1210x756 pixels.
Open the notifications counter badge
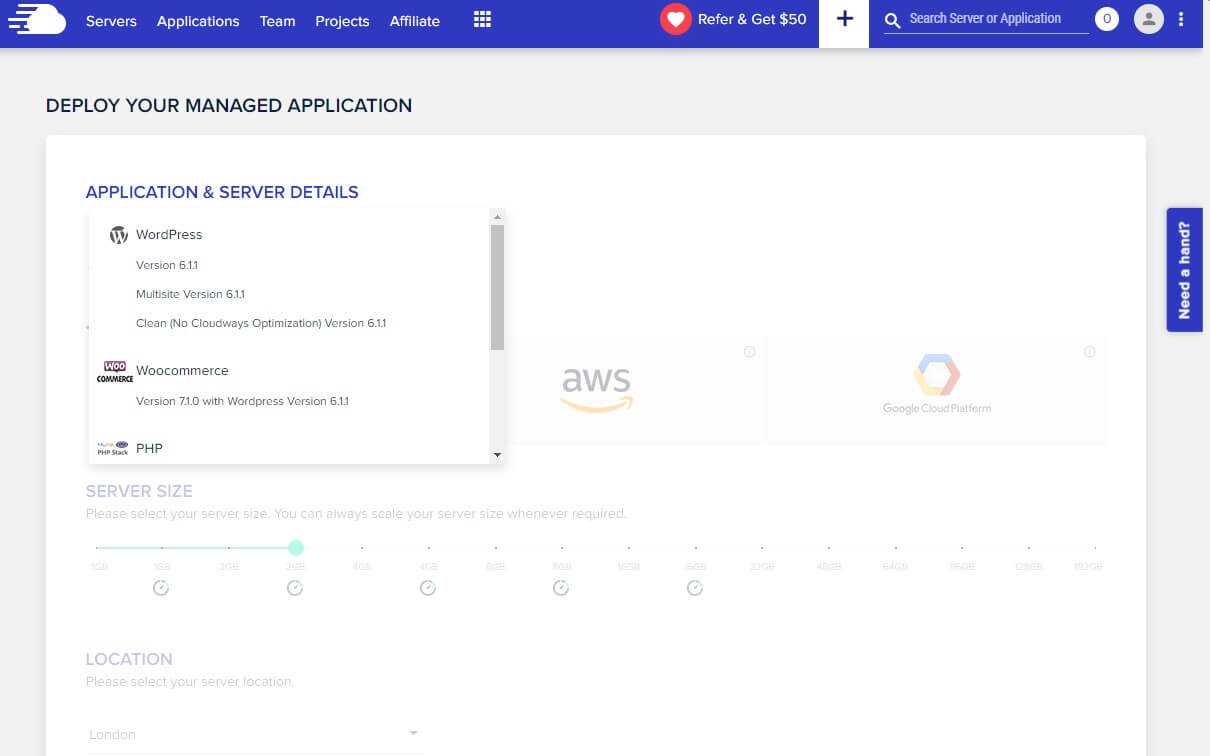[1106, 19]
